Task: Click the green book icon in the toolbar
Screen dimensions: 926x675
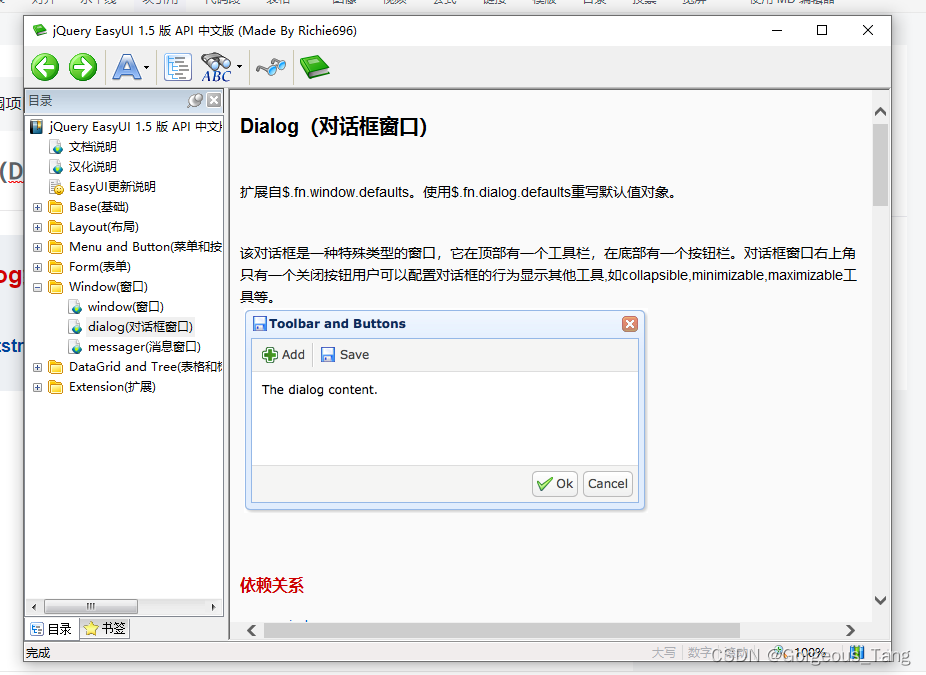Action: [x=315, y=67]
